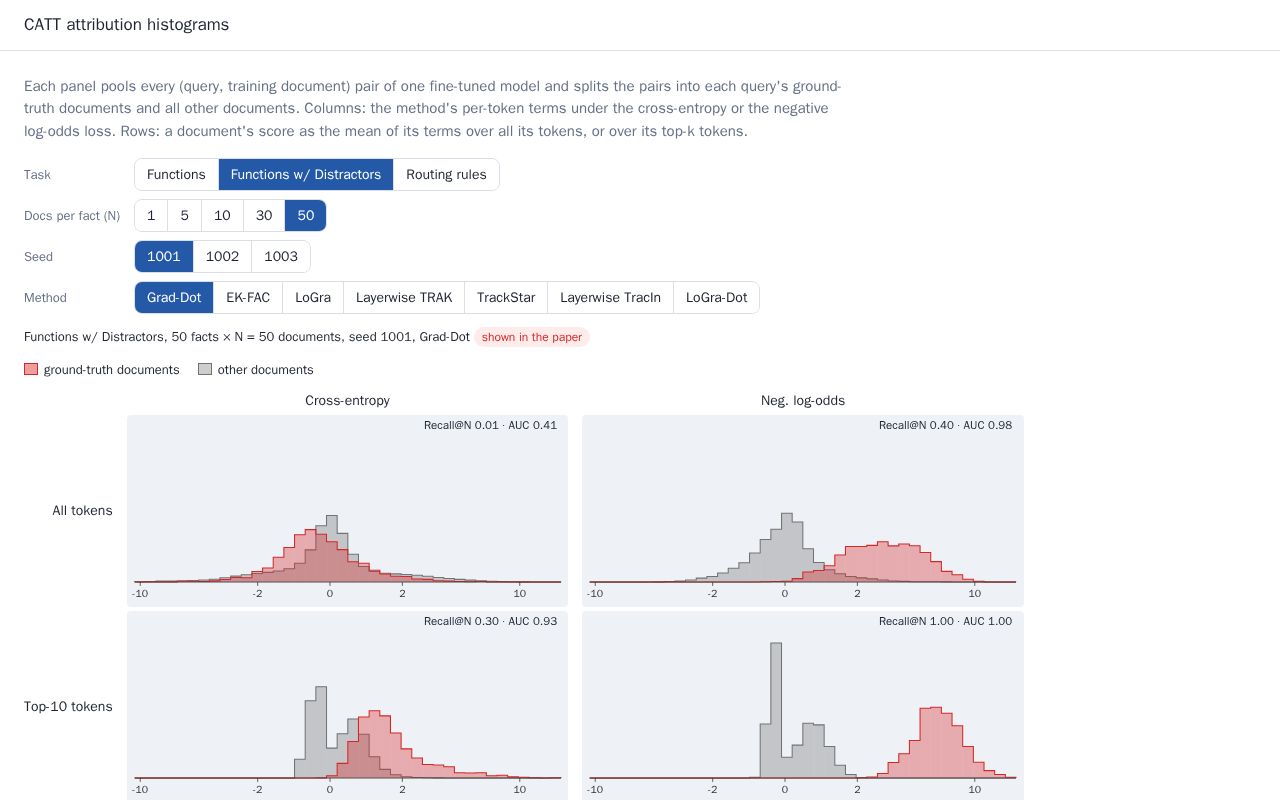Set docs per fact to 10

tap(222, 215)
